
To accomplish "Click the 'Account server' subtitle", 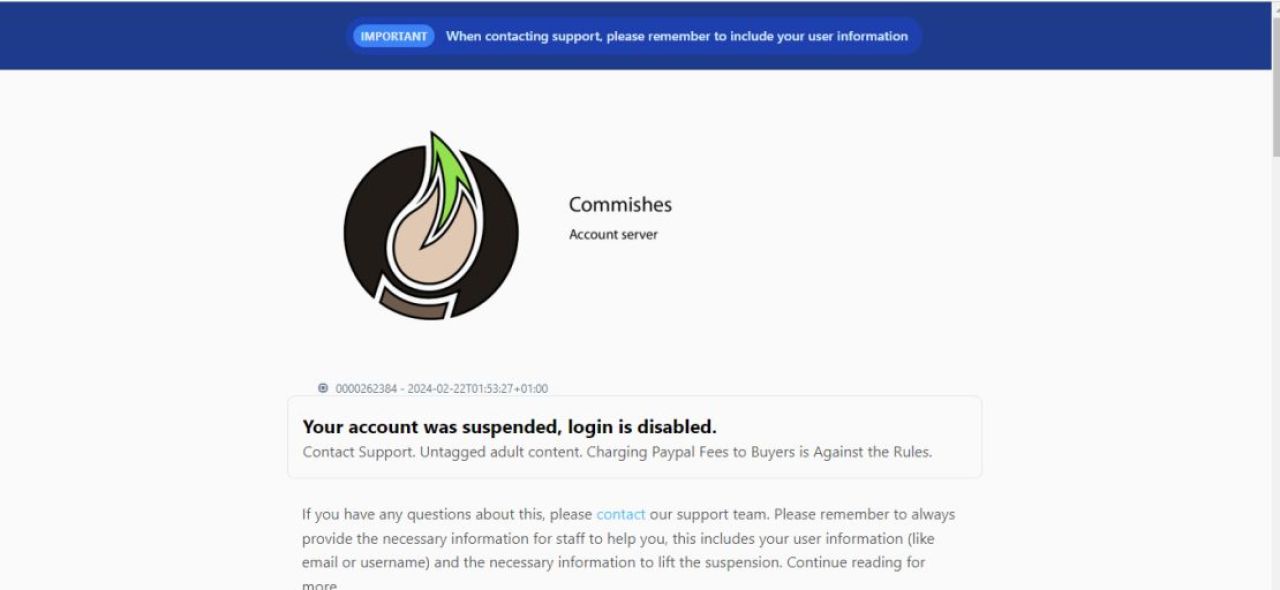I will pos(613,235).
